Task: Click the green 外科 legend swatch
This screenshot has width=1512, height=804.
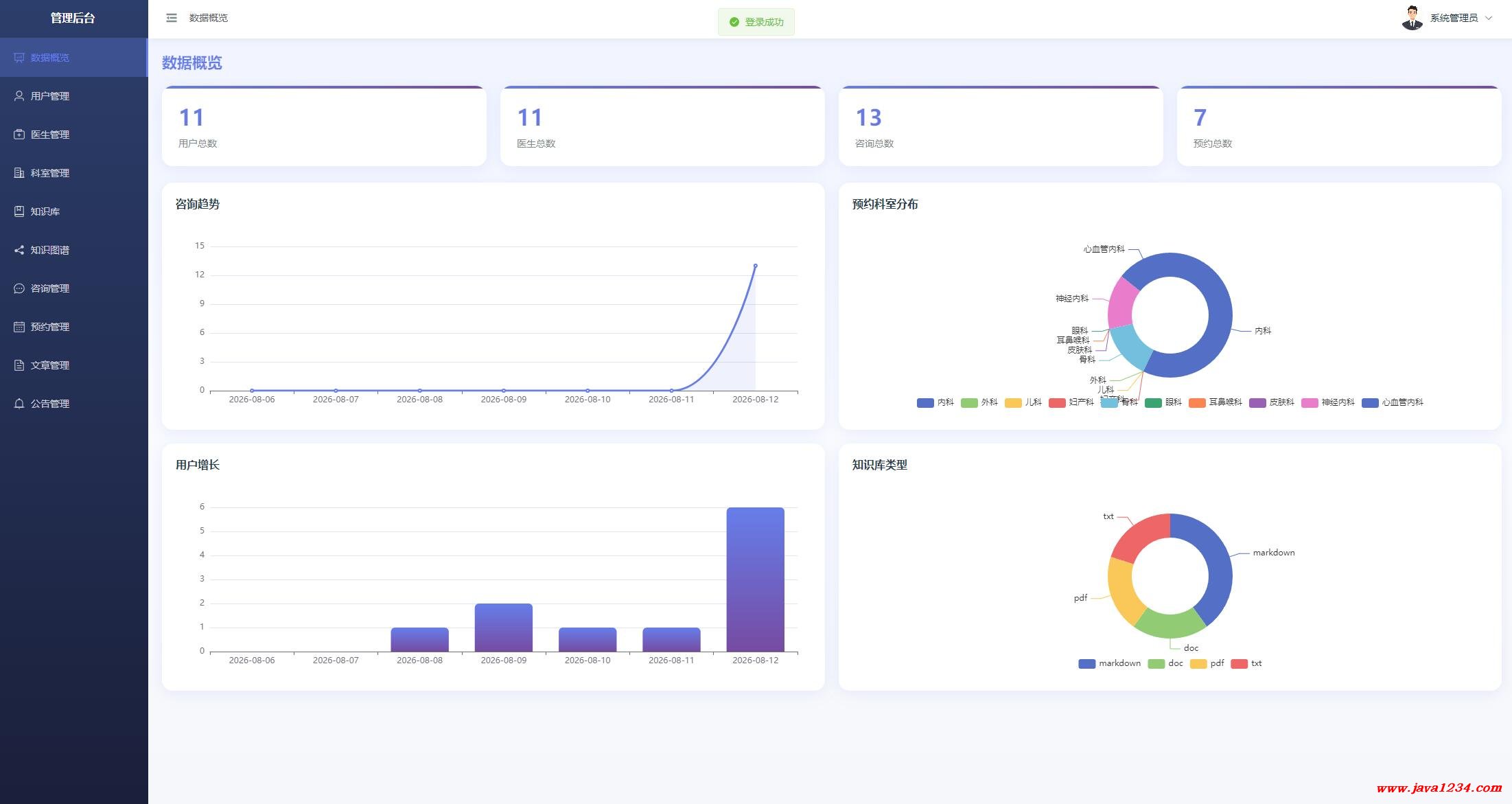Action: 969,402
